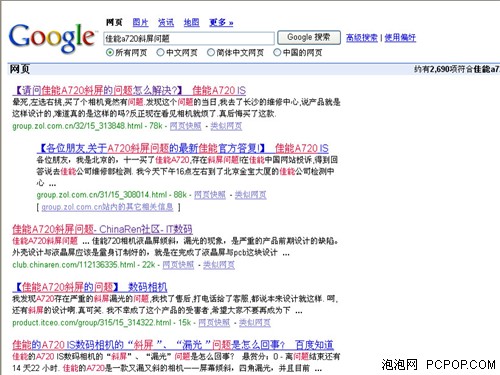Click the 网页 heading in the blue results bar
Image resolution: width=500 pixels, height=375 pixels.
(x=20, y=69)
